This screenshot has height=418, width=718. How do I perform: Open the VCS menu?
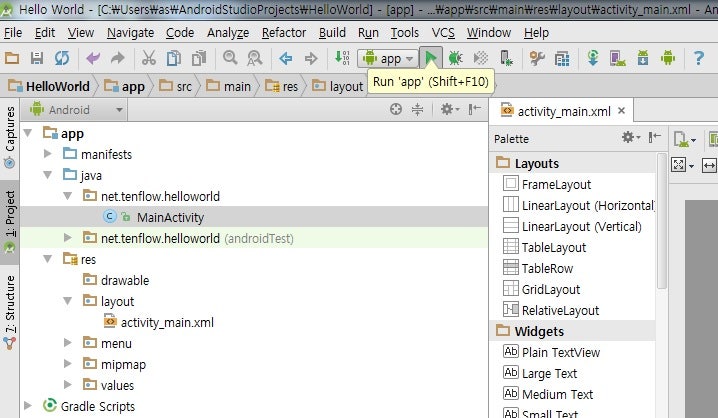pos(443,33)
